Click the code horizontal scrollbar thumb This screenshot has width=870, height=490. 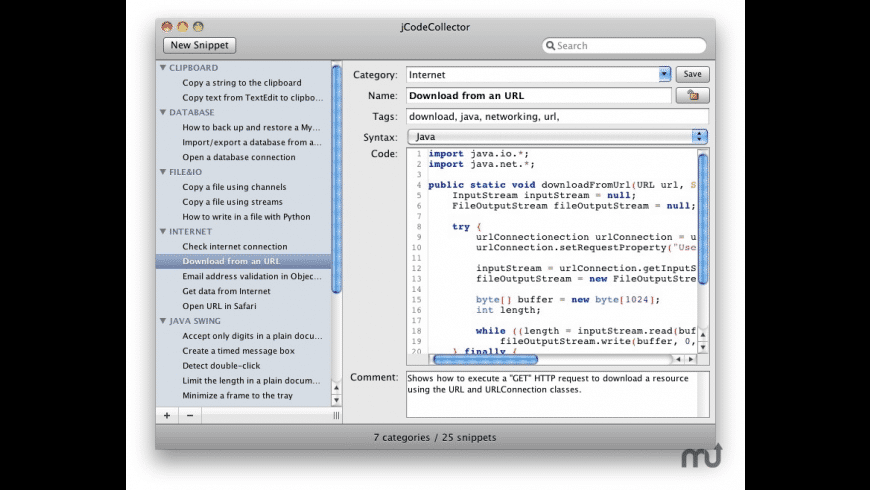[x=485, y=359]
